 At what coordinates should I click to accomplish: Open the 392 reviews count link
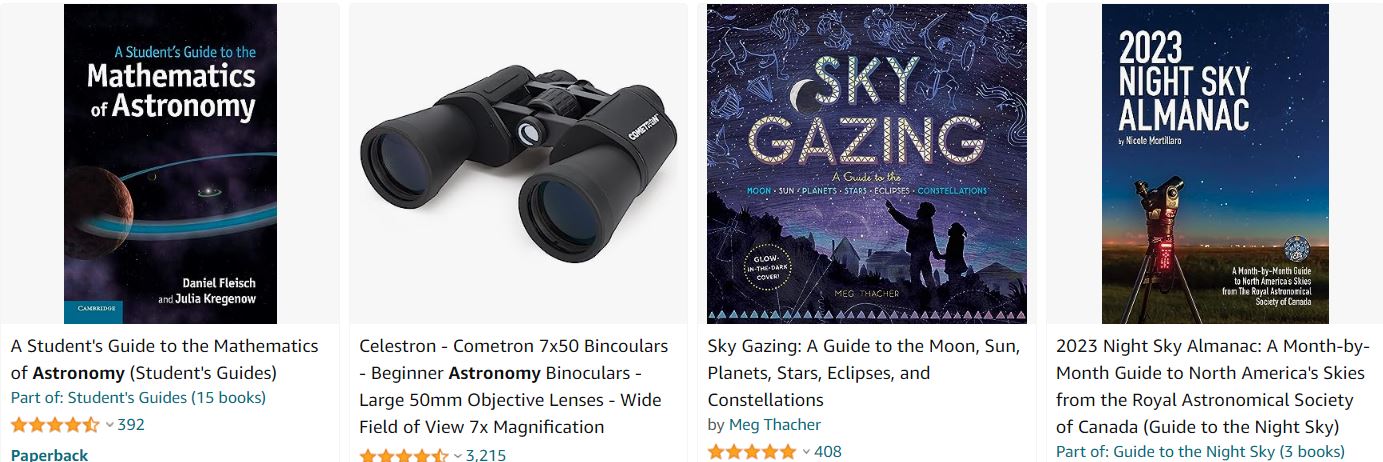click(x=131, y=425)
